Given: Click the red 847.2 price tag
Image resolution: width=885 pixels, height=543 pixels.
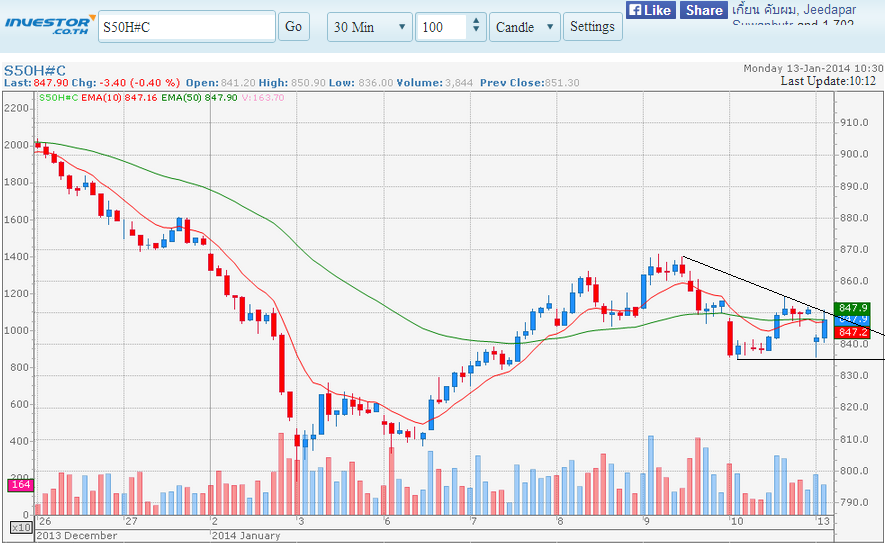Looking at the screenshot, I should coord(853,331).
